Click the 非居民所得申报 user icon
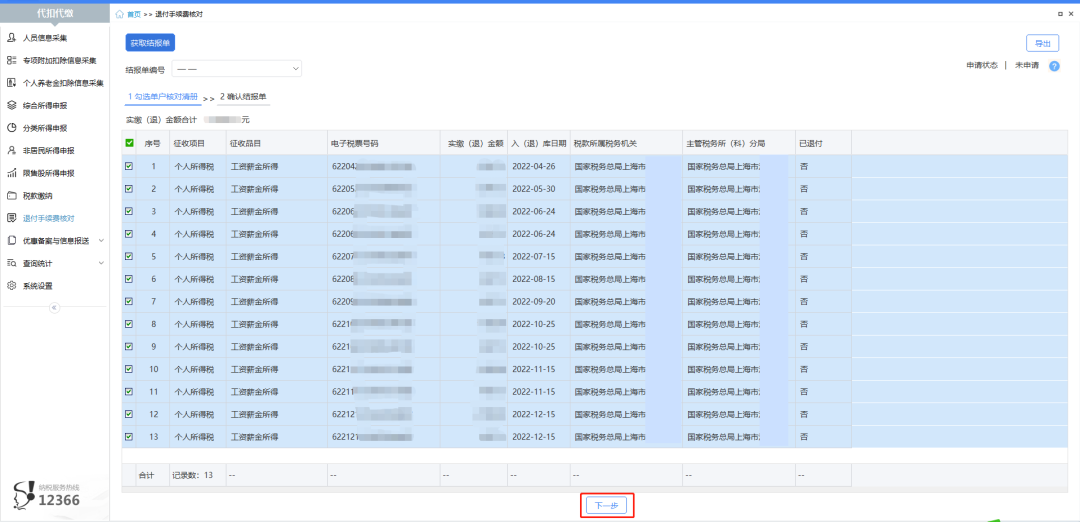This screenshot has width=1080, height=522. 11,151
